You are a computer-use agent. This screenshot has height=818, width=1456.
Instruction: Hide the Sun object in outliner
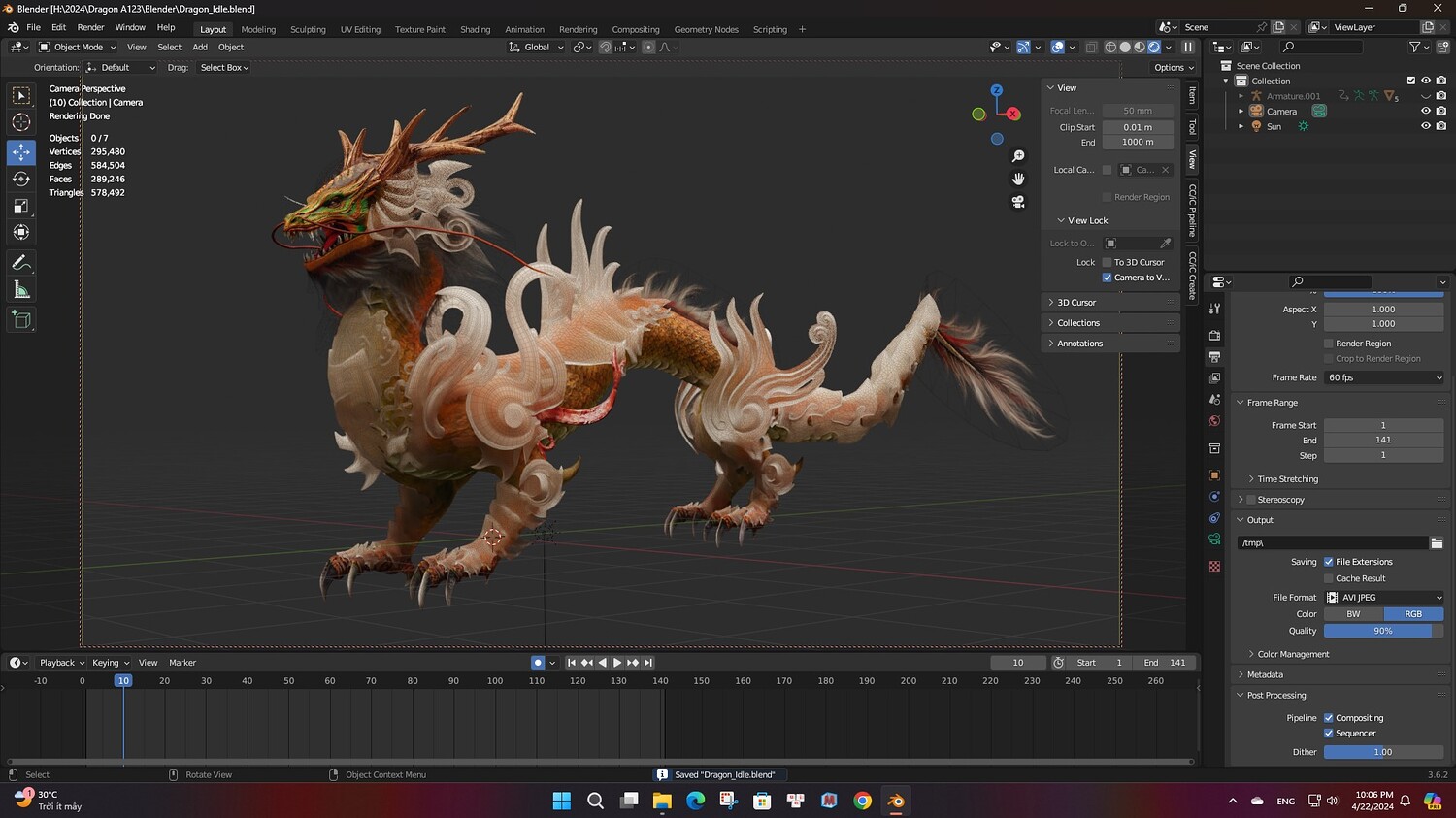[1425, 126]
